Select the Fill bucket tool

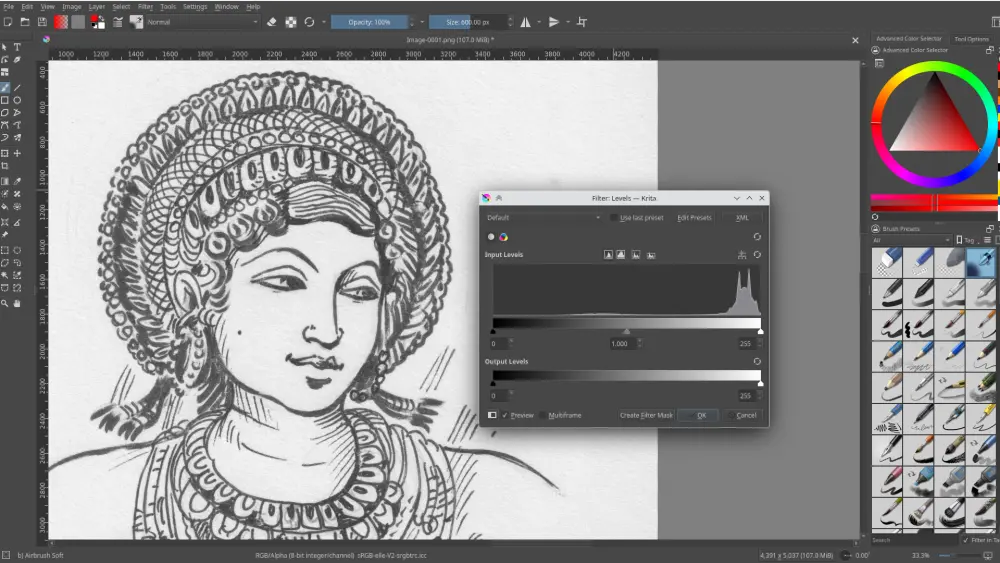click(x=5, y=207)
